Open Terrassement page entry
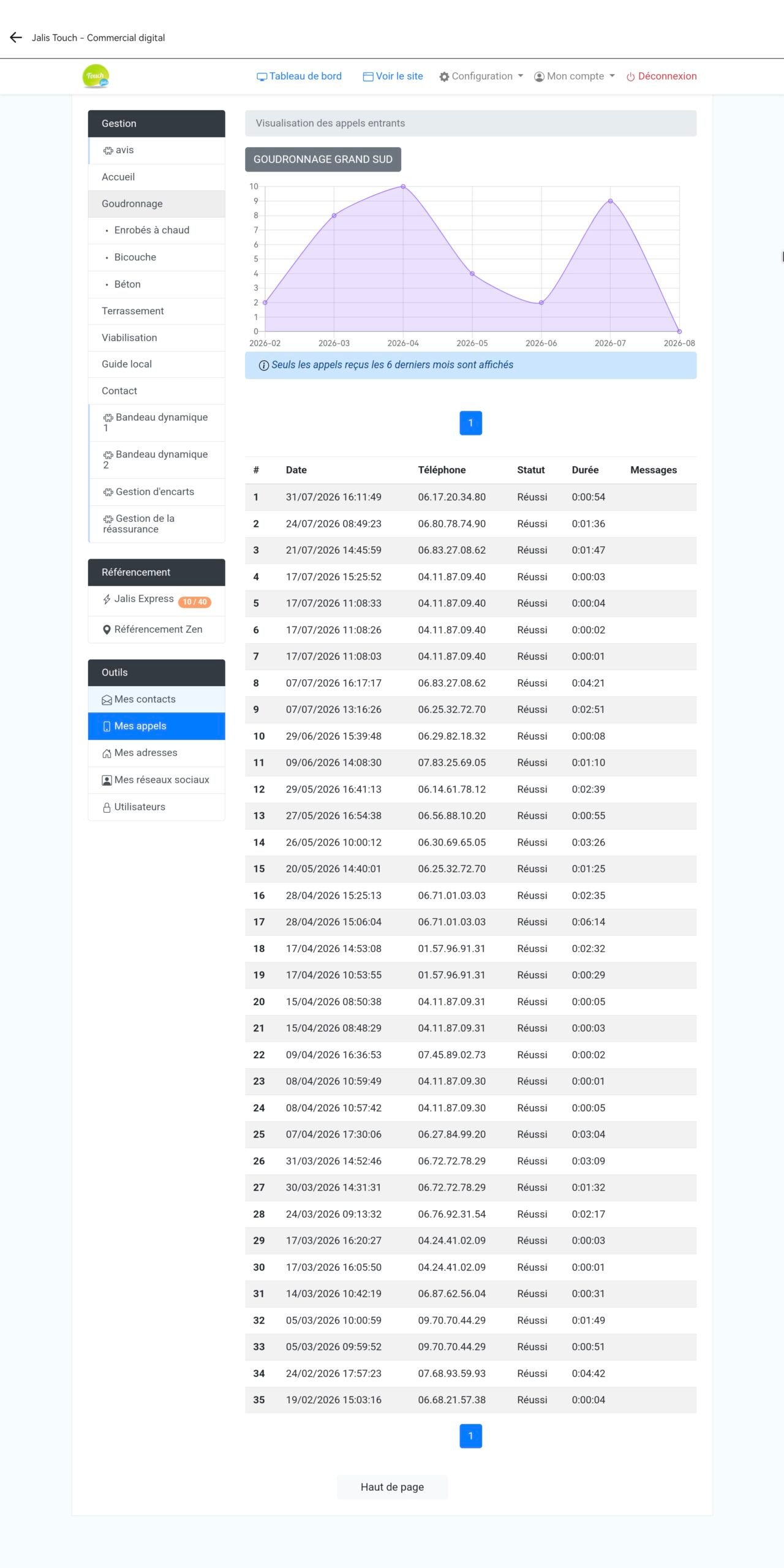This screenshot has height=1568, width=784. tap(157, 311)
